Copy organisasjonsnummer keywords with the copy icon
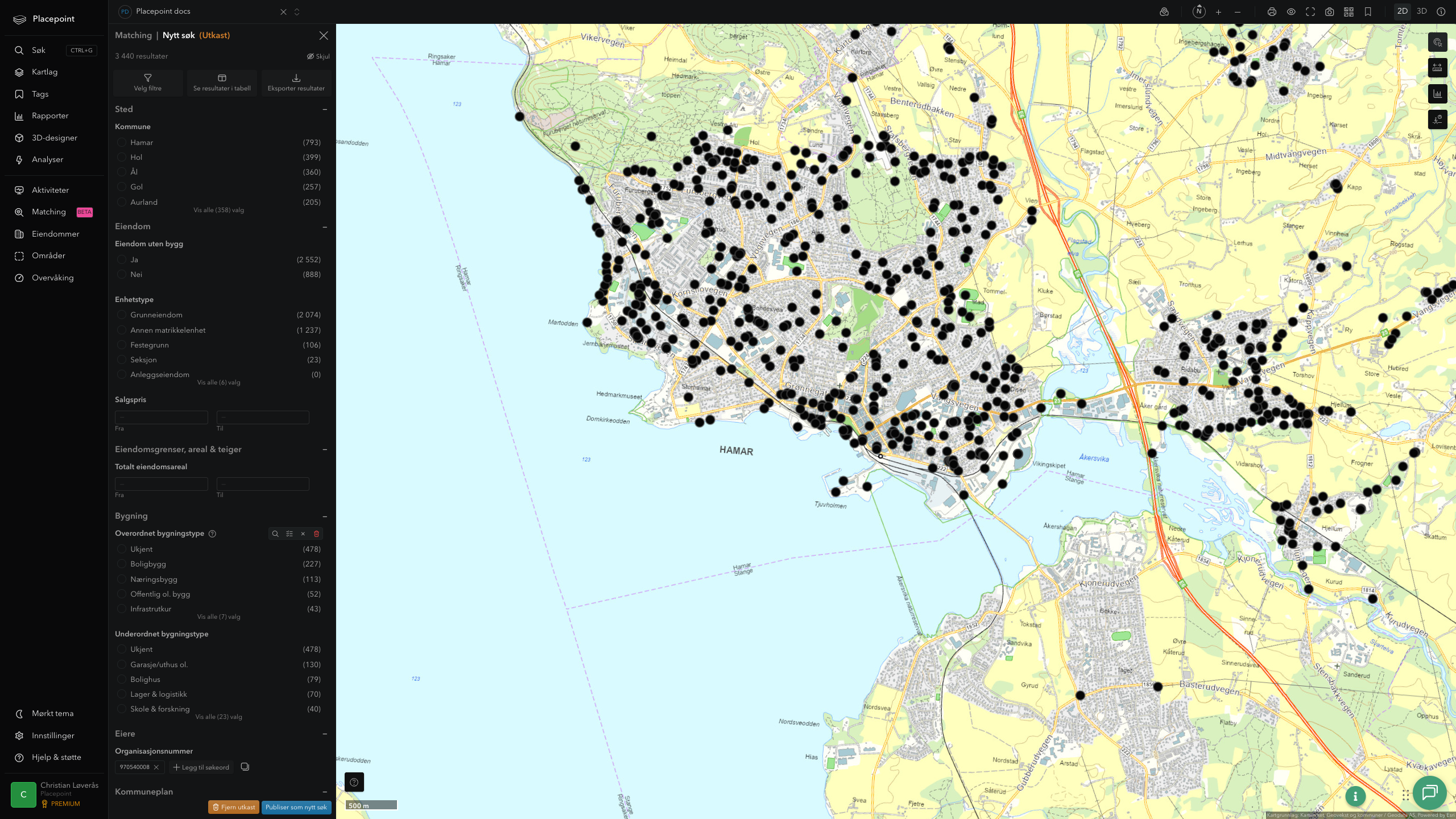 (x=245, y=767)
